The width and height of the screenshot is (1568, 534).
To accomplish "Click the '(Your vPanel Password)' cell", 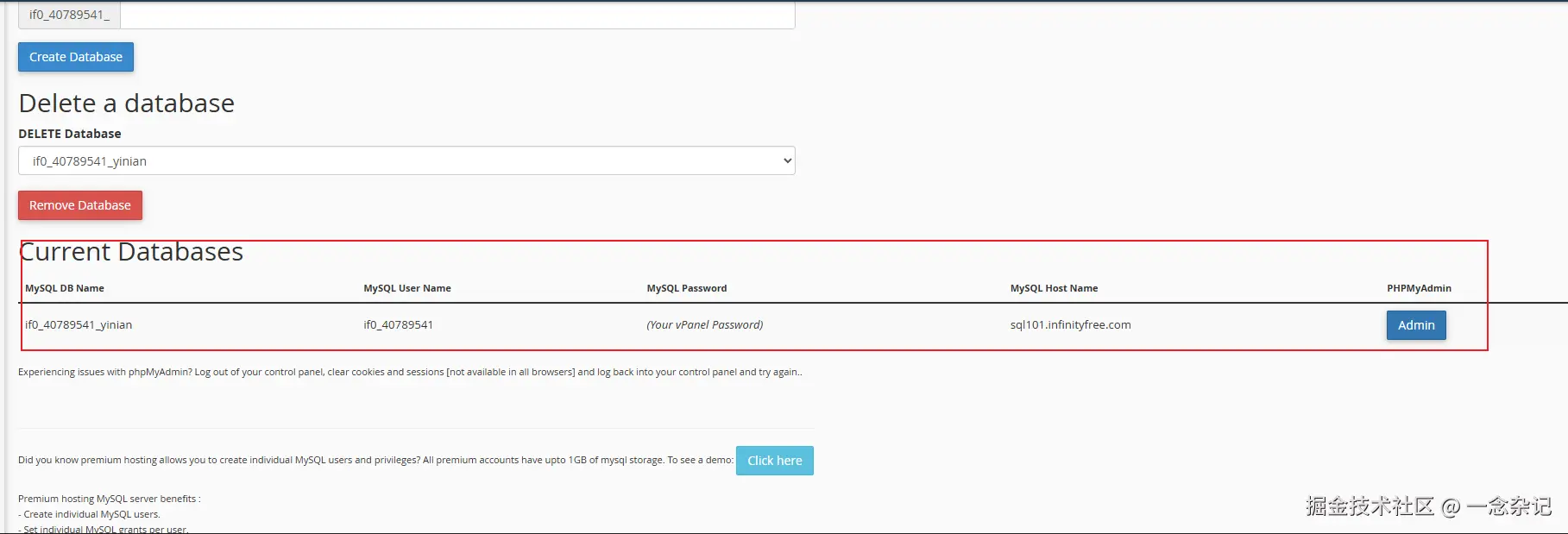I will click(x=705, y=325).
